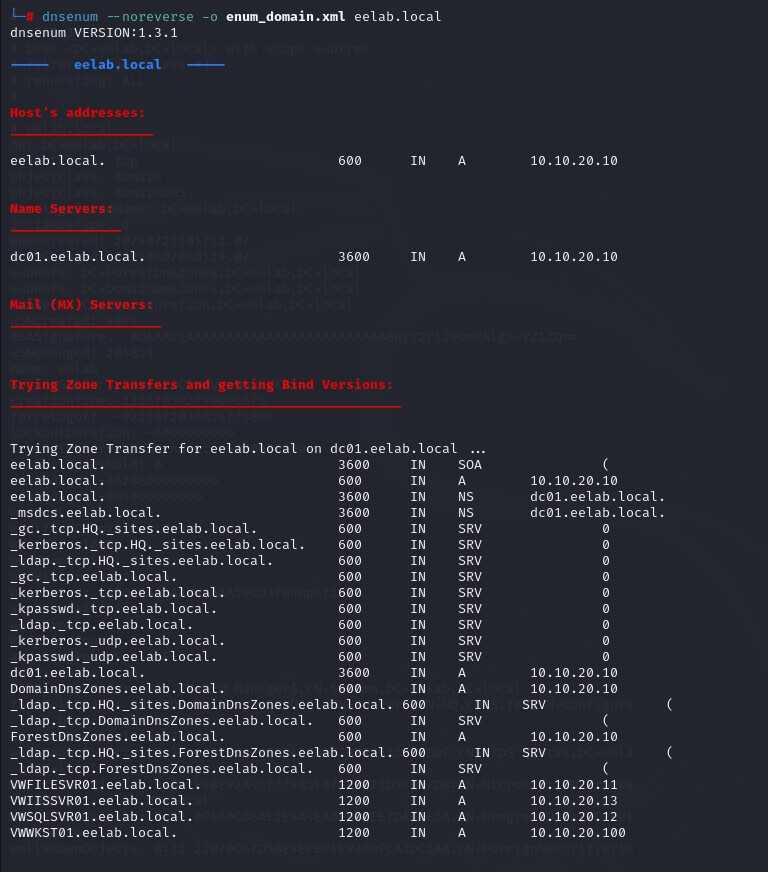Click _msdcs.eelab.local. NS record name

[x=86, y=513]
